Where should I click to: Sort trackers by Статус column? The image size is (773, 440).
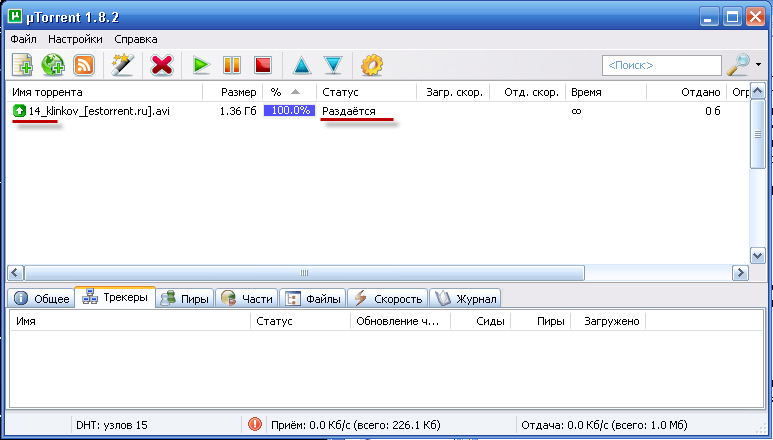coord(301,321)
